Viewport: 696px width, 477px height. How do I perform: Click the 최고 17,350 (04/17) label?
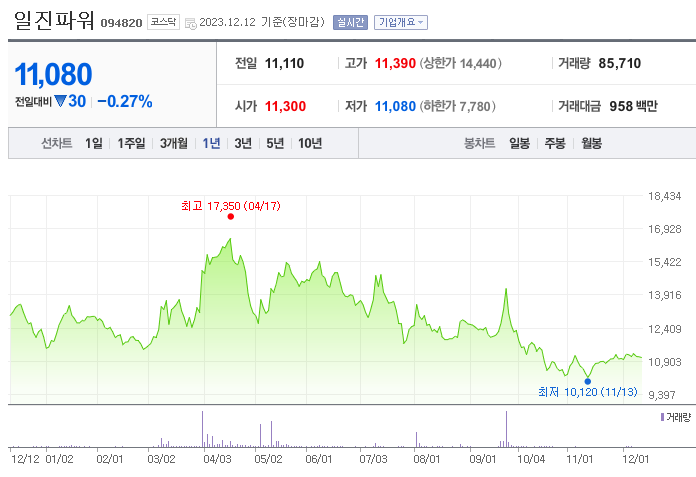point(230,206)
